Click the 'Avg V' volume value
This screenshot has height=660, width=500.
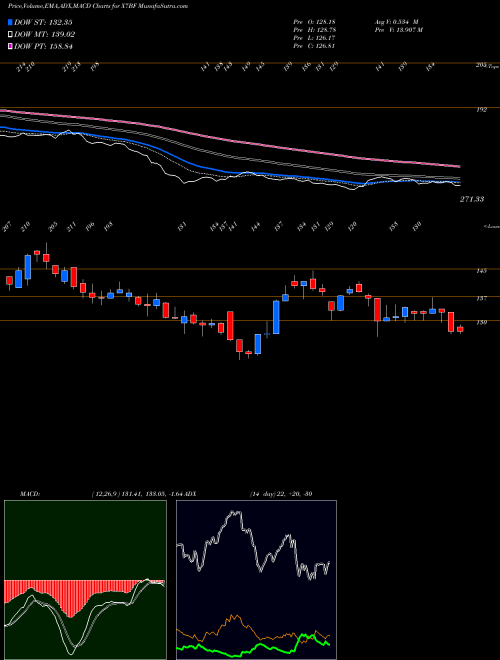396,22
